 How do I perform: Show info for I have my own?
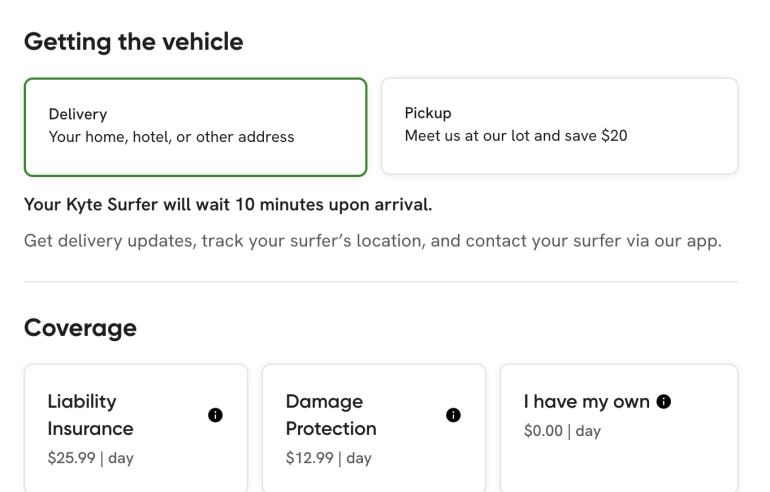coord(664,402)
